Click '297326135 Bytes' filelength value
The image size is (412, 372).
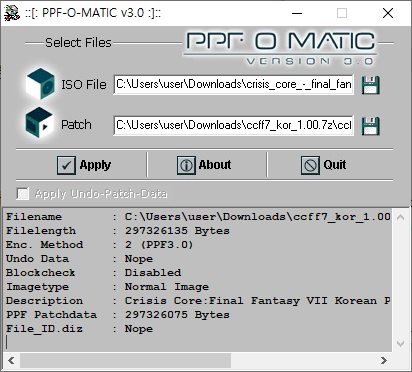coord(177,231)
